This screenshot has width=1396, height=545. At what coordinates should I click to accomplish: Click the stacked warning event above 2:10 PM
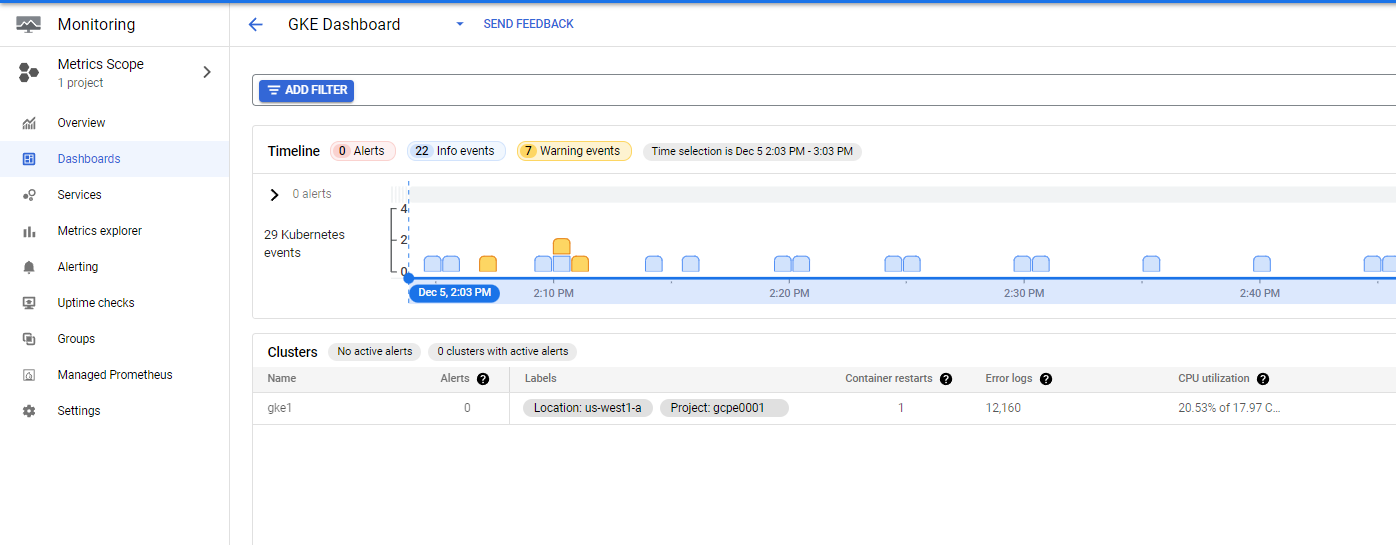point(561,246)
